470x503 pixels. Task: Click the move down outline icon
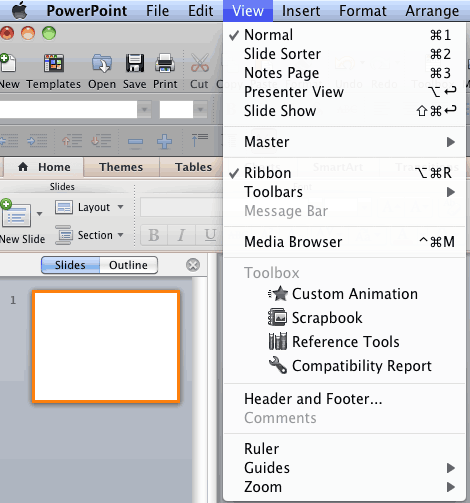point(101,141)
